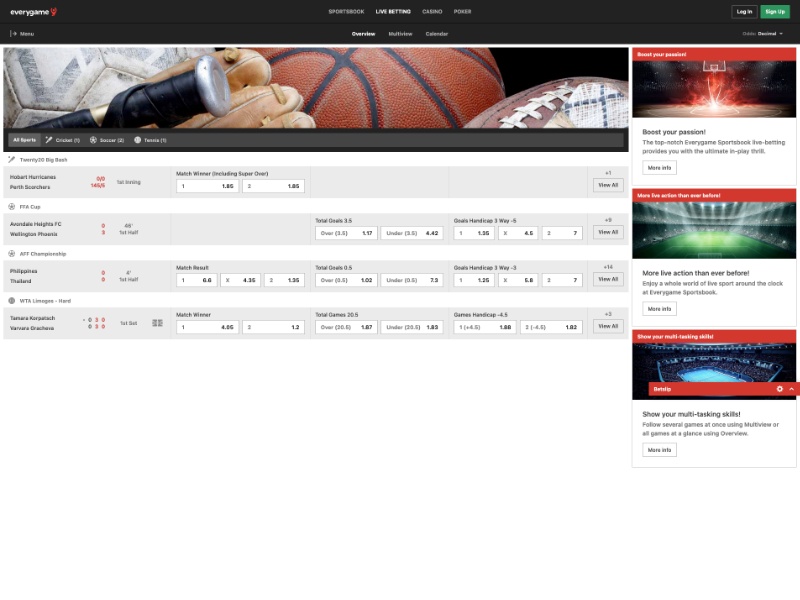Select the All Sports filter

click(x=23, y=140)
